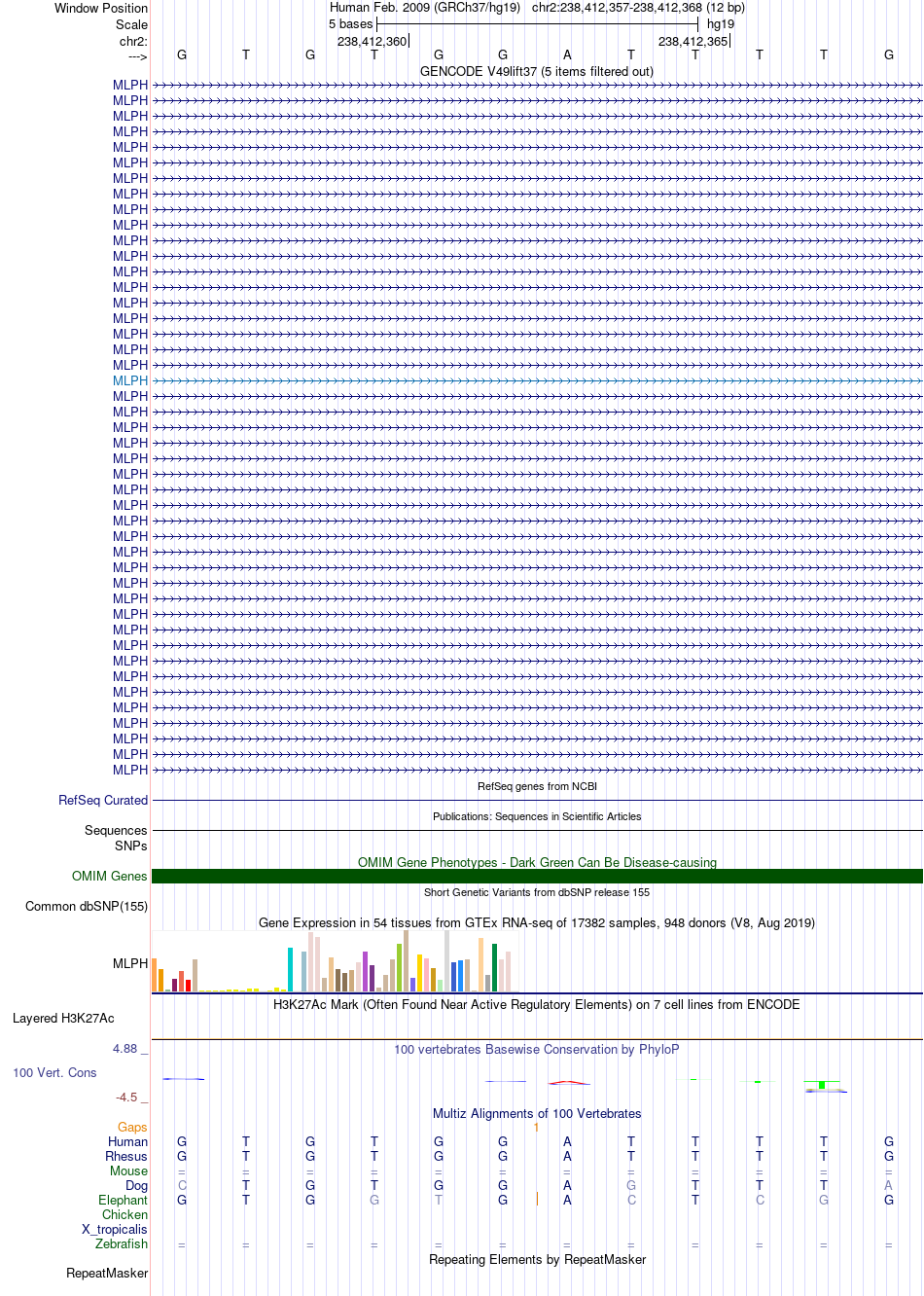The height and width of the screenshot is (1296, 924).
Task: Click the 'X_tropicalis' species row label
Action: click(x=115, y=1229)
